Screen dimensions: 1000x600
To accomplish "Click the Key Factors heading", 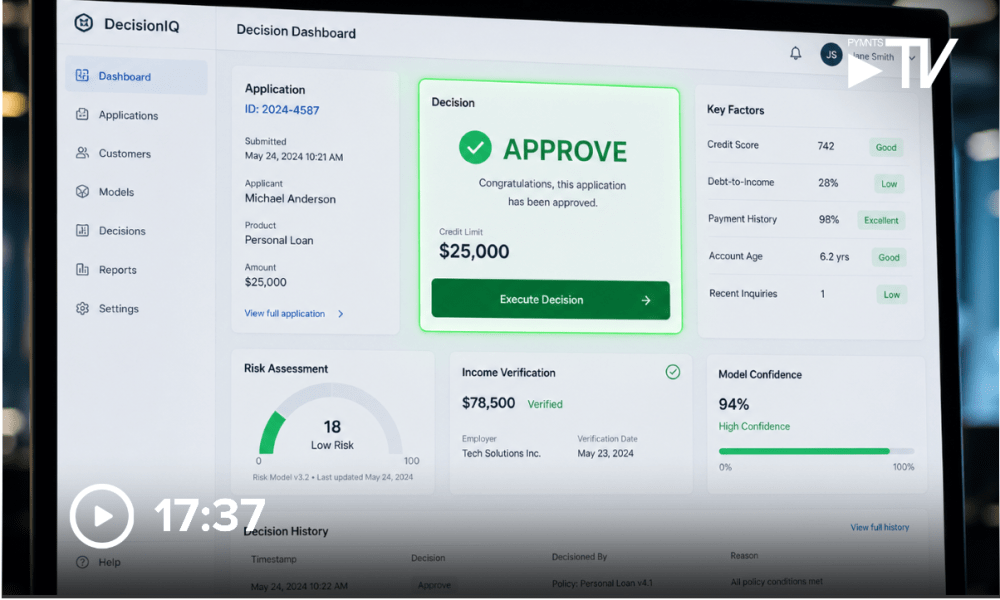I will click(735, 110).
